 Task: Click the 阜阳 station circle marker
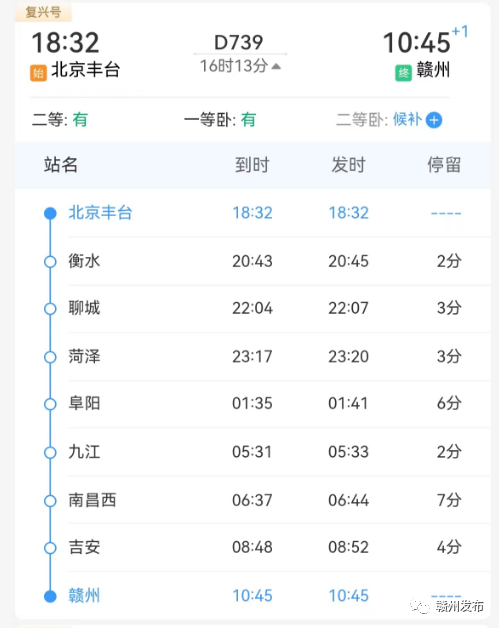pyautogui.click(x=50, y=404)
